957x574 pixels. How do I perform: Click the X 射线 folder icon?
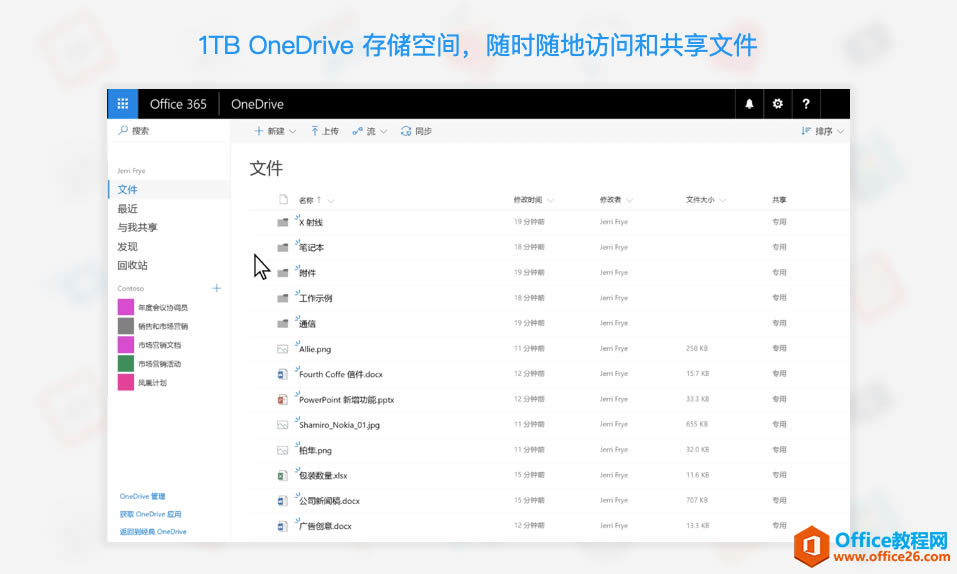tap(283, 222)
